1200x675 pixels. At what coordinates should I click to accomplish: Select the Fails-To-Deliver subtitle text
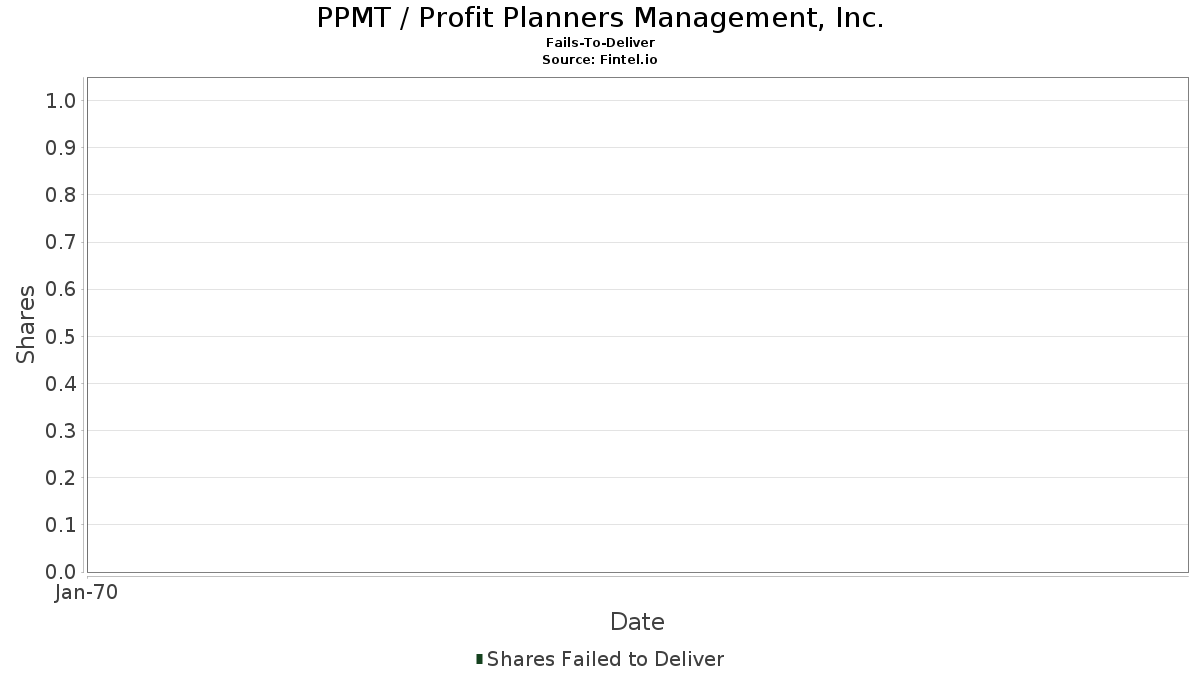click(600, 43)
